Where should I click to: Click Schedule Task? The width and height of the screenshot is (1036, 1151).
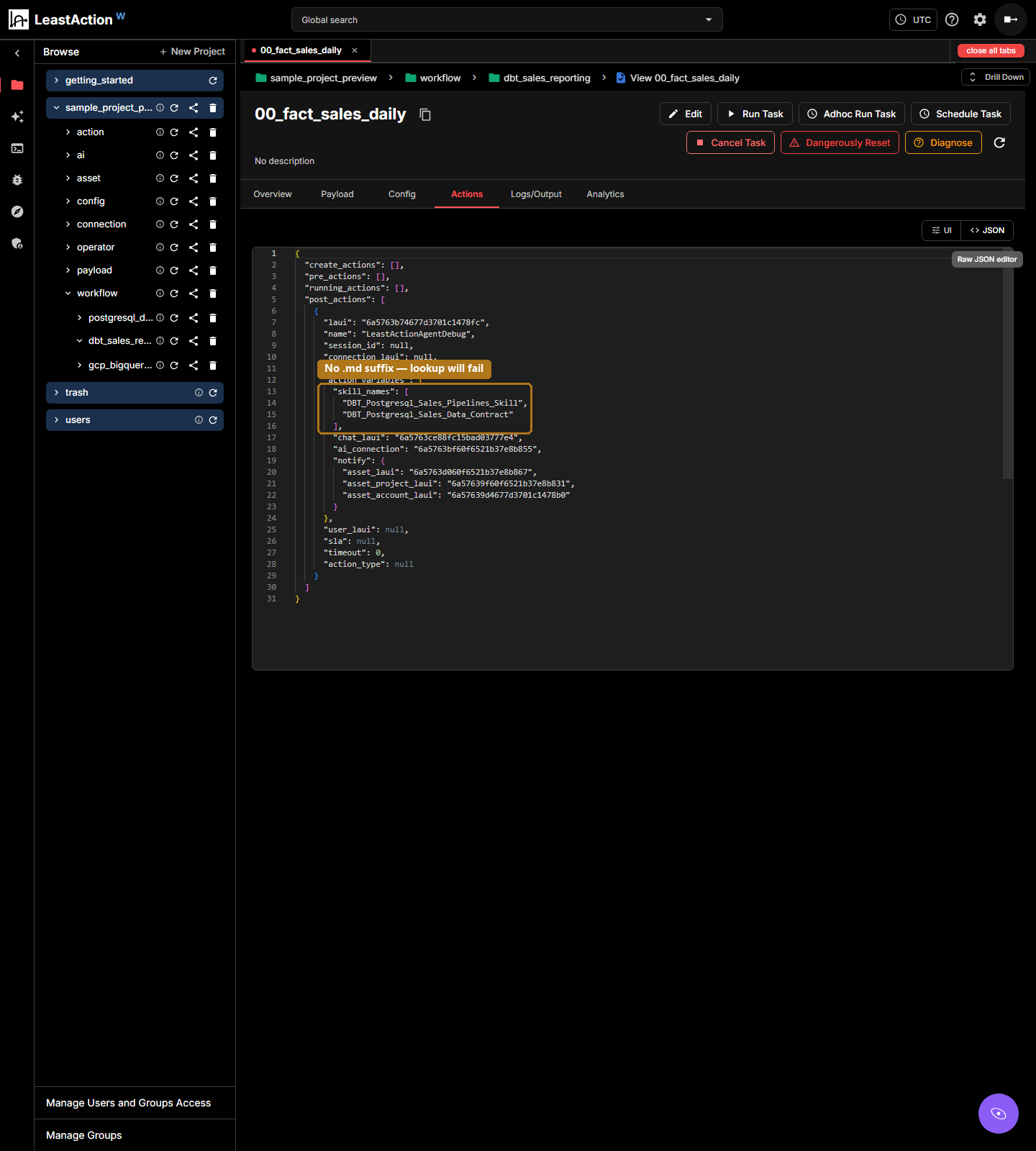tap(961, 114)
